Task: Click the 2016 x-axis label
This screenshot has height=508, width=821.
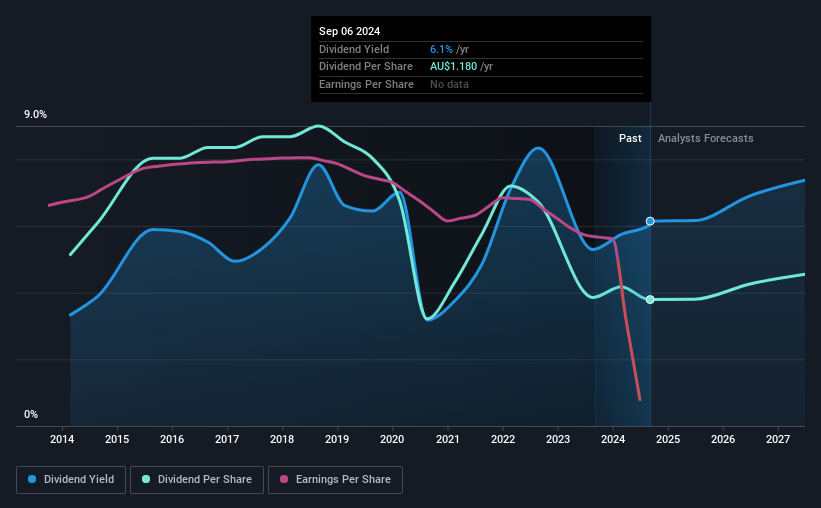Action: [172, 439]
